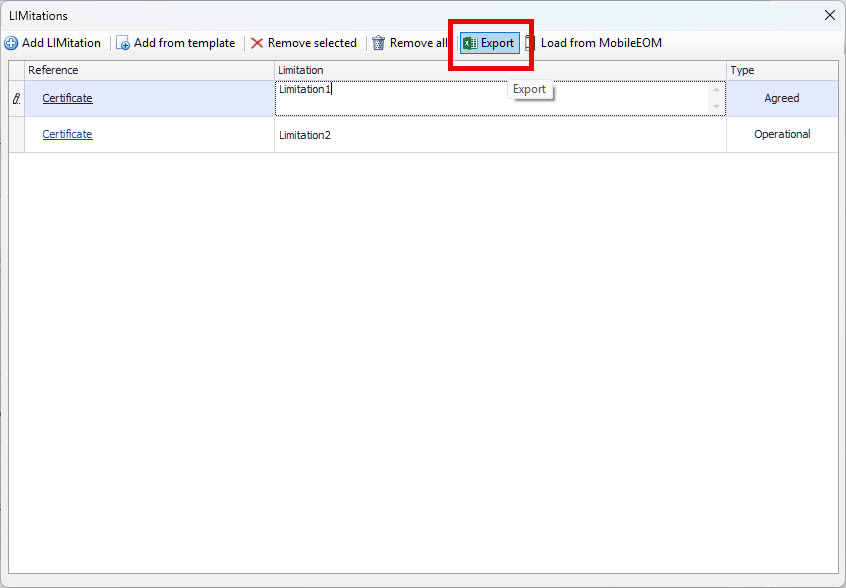Click the Remove all trash icon
The image size is (846, 588).
pos(378,43)
